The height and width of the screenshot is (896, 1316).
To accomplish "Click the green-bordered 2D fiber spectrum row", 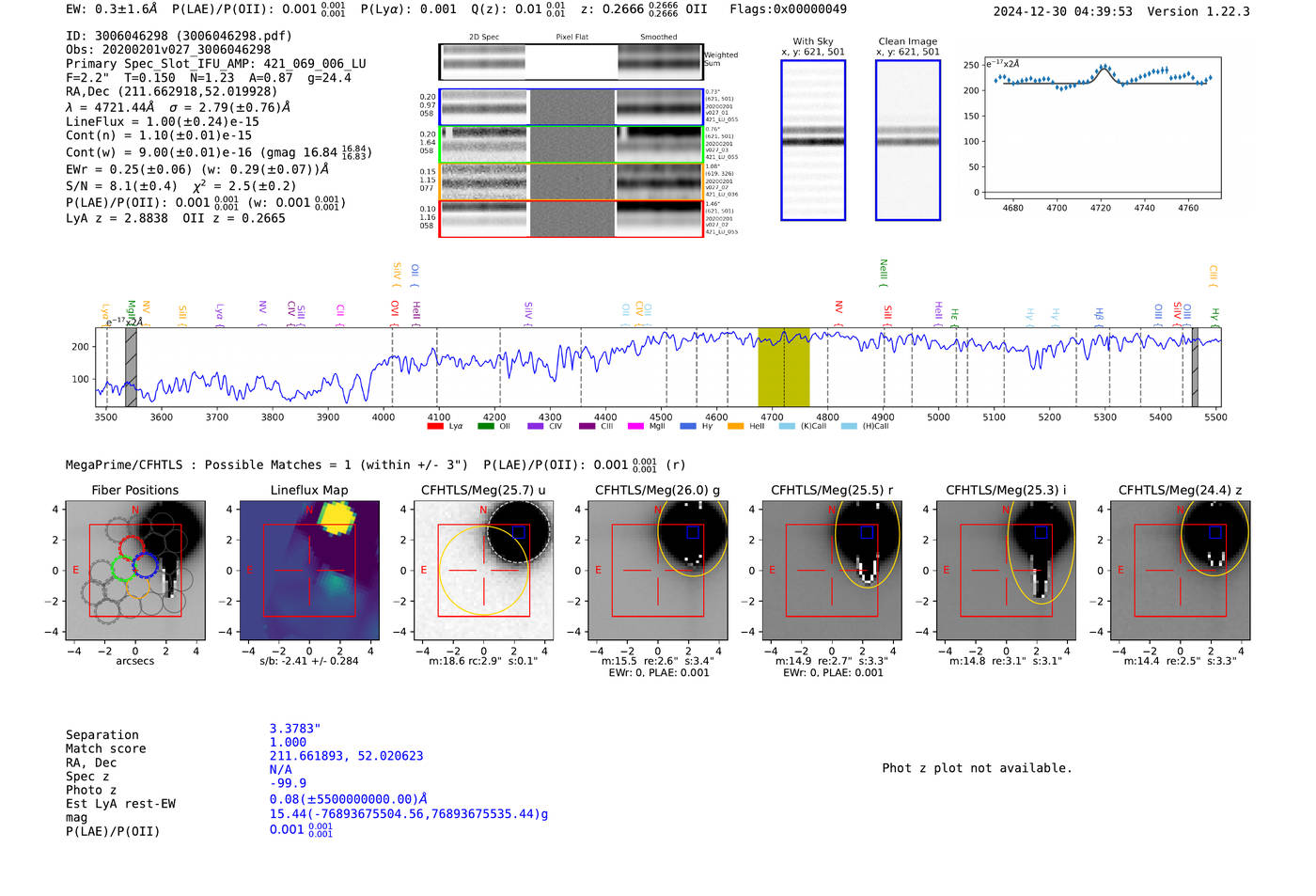I will (x=571, y=145).
